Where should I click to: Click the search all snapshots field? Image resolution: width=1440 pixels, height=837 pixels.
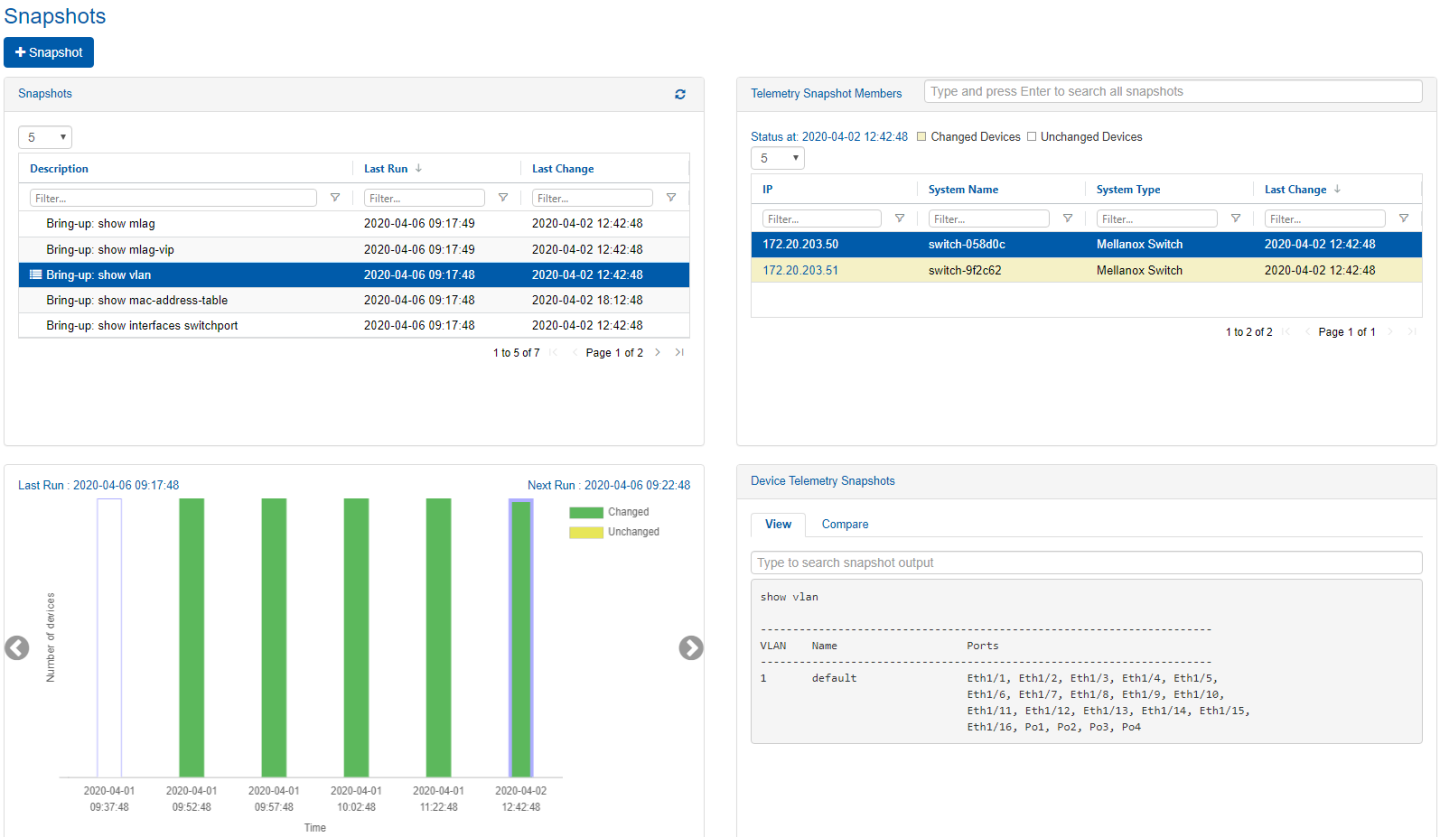click(1172, 92)
